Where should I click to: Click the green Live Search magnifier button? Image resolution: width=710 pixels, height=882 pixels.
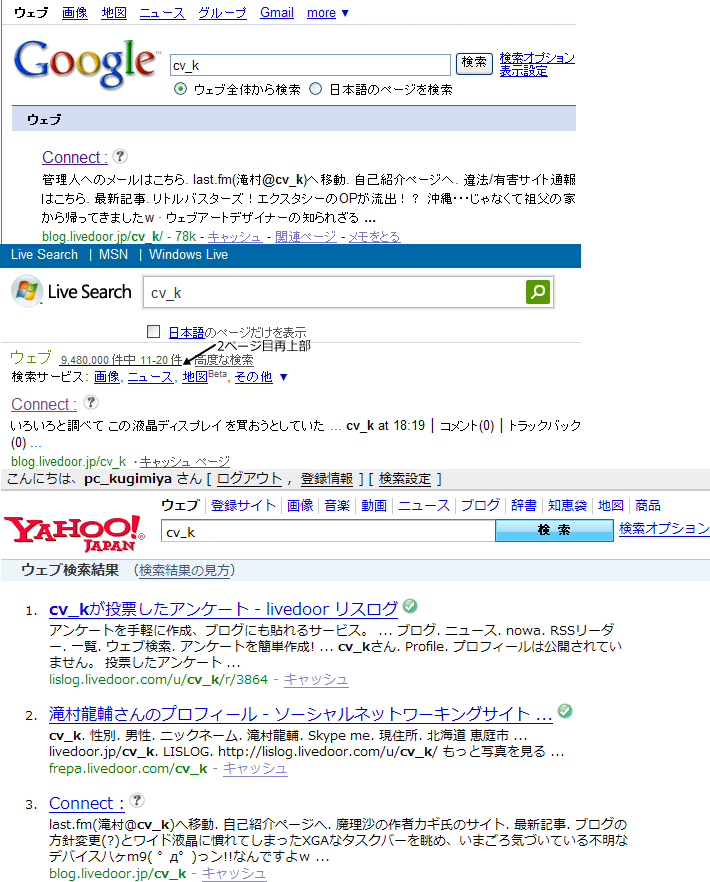(537, 292)
